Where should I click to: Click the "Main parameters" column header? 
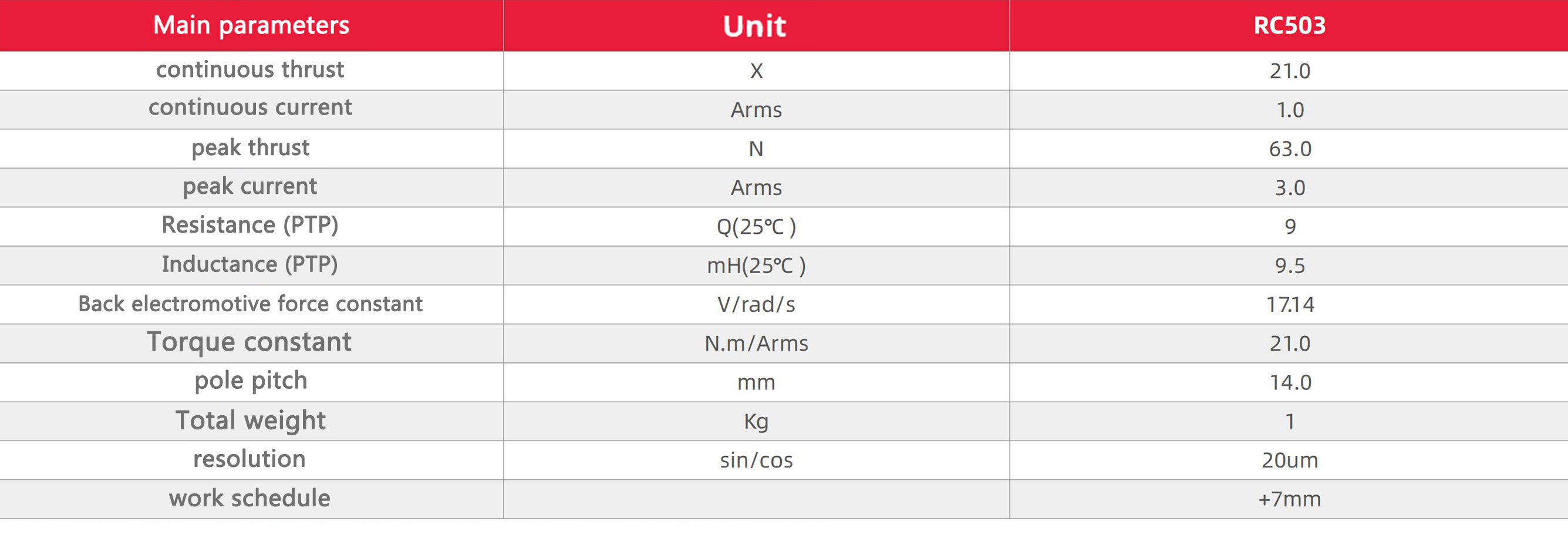(x=251, y=26)
